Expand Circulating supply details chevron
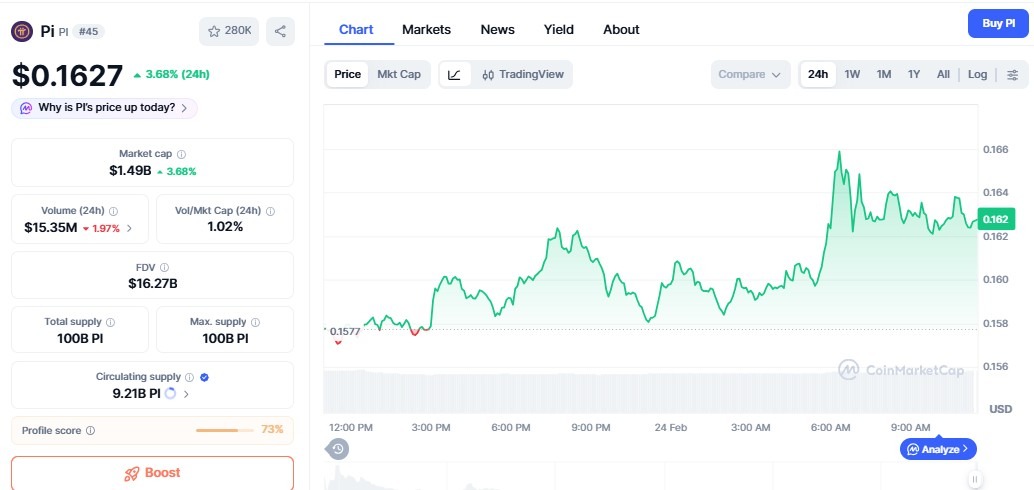This screenshot has width=1034, height=490. click(186, 394)
